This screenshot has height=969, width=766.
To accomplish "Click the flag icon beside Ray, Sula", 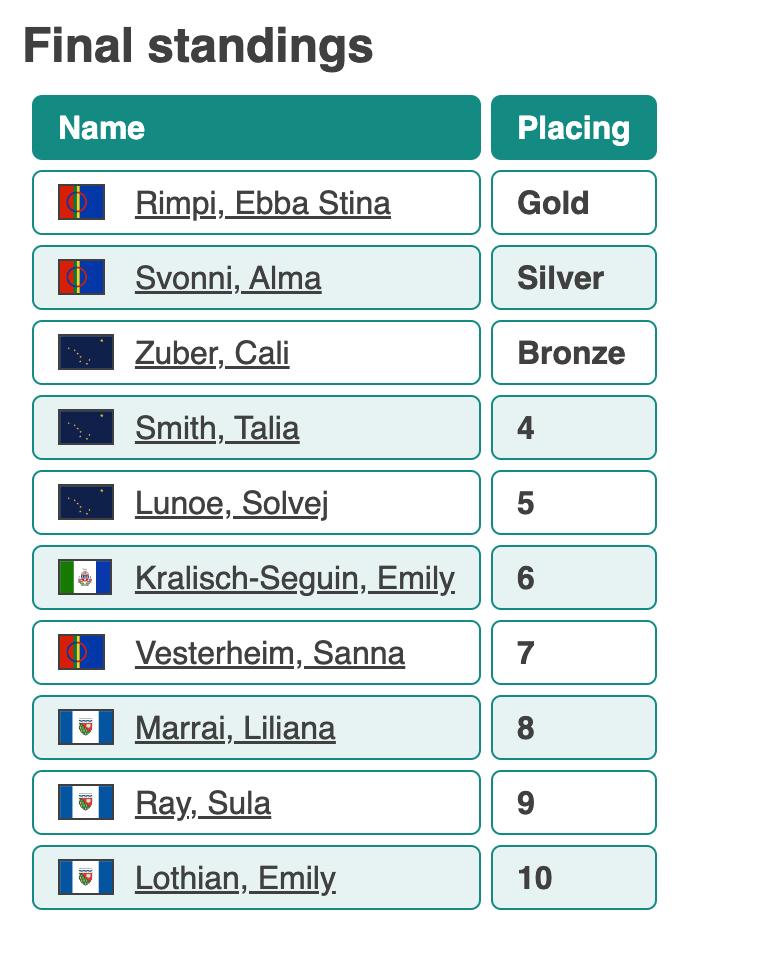I will click(86, 803).
